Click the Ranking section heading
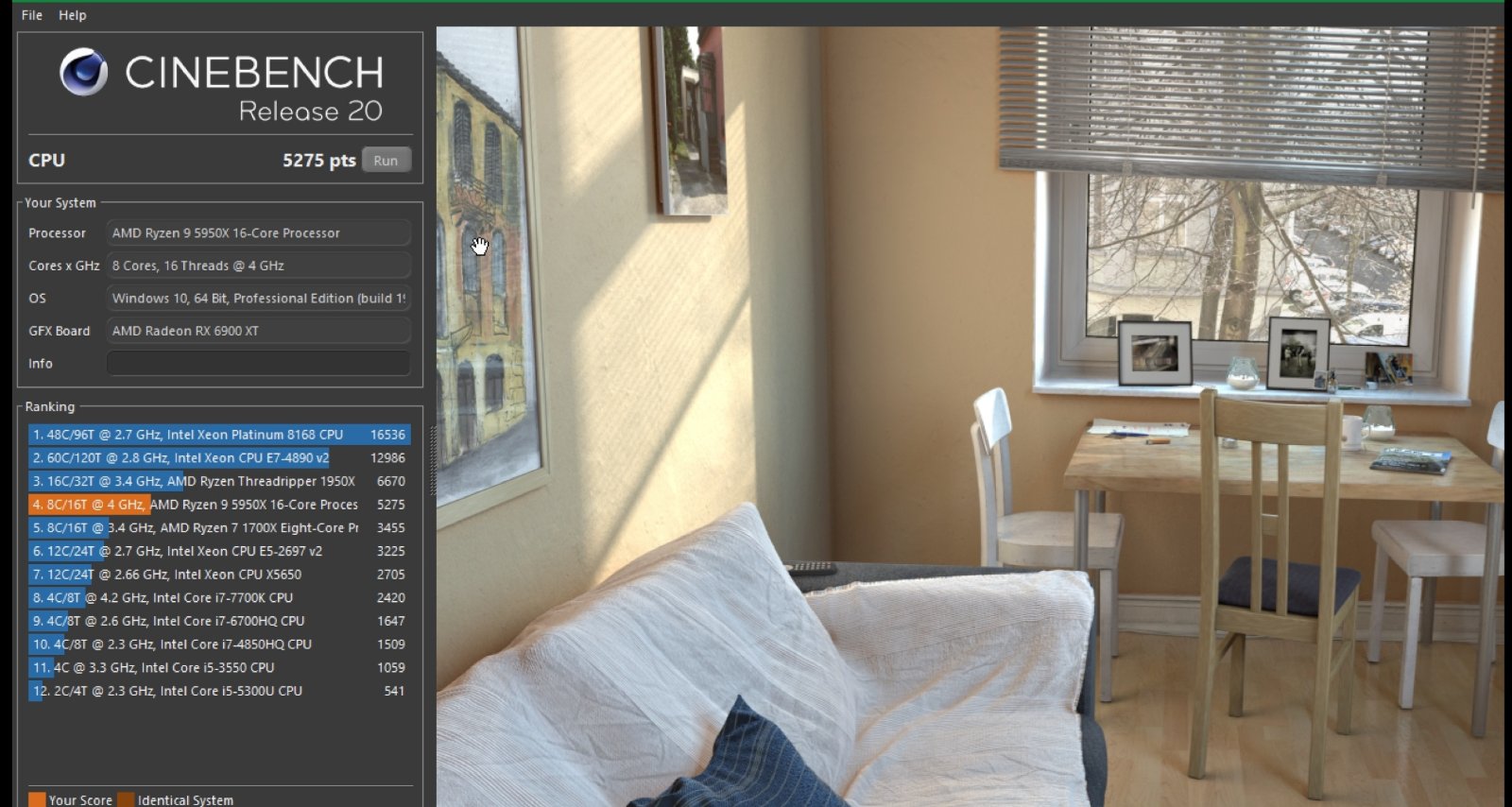Screen dimensions: 1512x807 coord(50,407)
